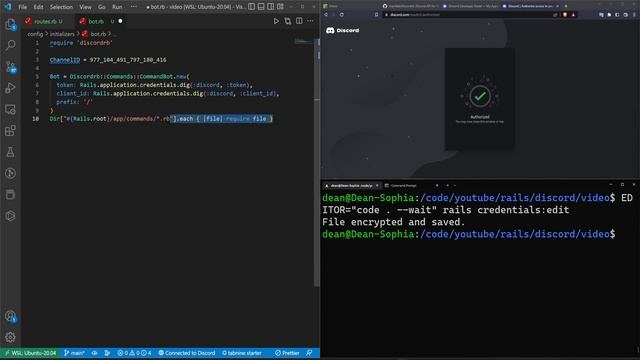Open Customize Layout icon in title bar
The width and height of the screenshot is (640, 360).
click(x=280, y=7)
